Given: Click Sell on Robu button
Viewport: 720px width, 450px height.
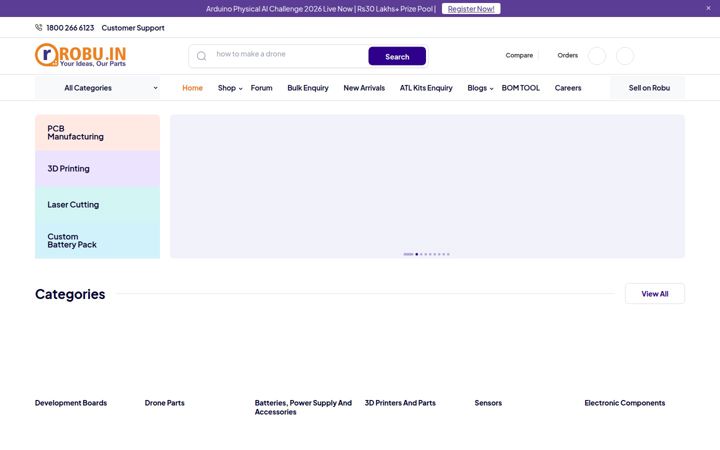Looking at the screenshot, I should [647, 88].
